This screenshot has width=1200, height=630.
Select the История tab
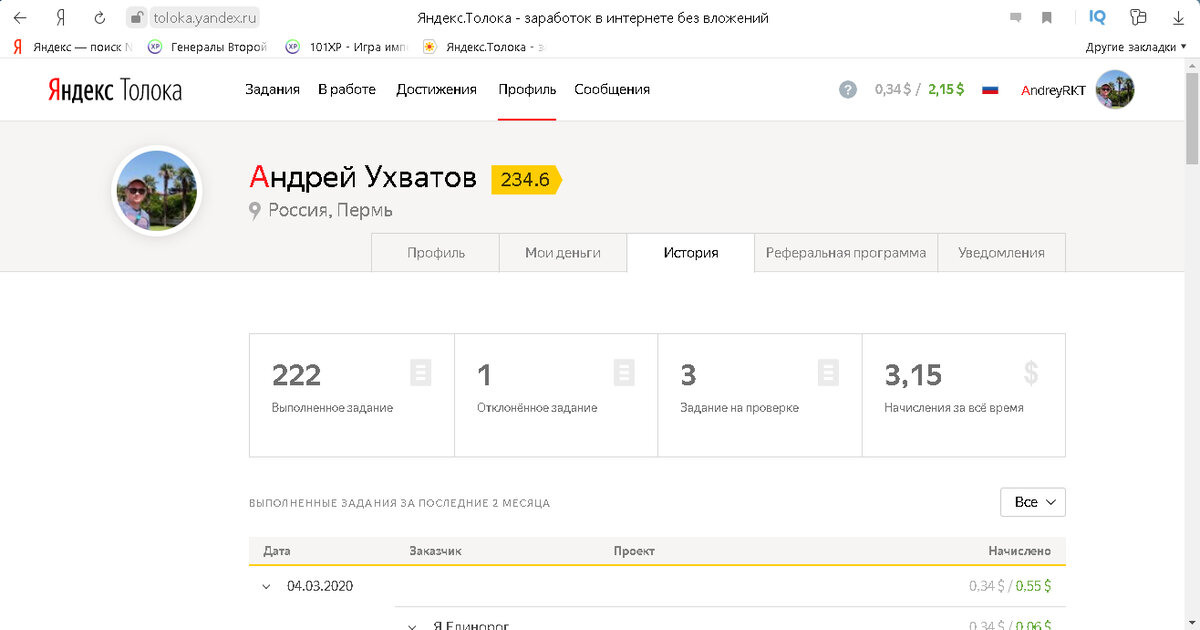pyautogui.click(x=691, y=253)
